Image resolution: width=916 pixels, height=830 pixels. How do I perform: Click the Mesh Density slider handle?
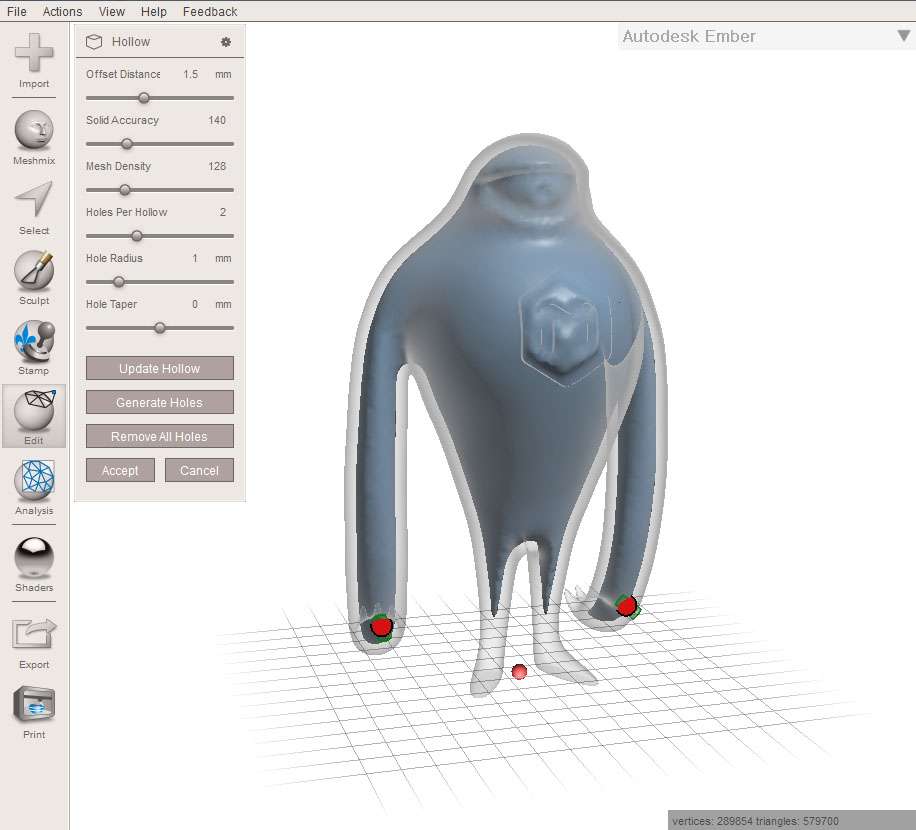pyautogui.click(x=124, y=190)
